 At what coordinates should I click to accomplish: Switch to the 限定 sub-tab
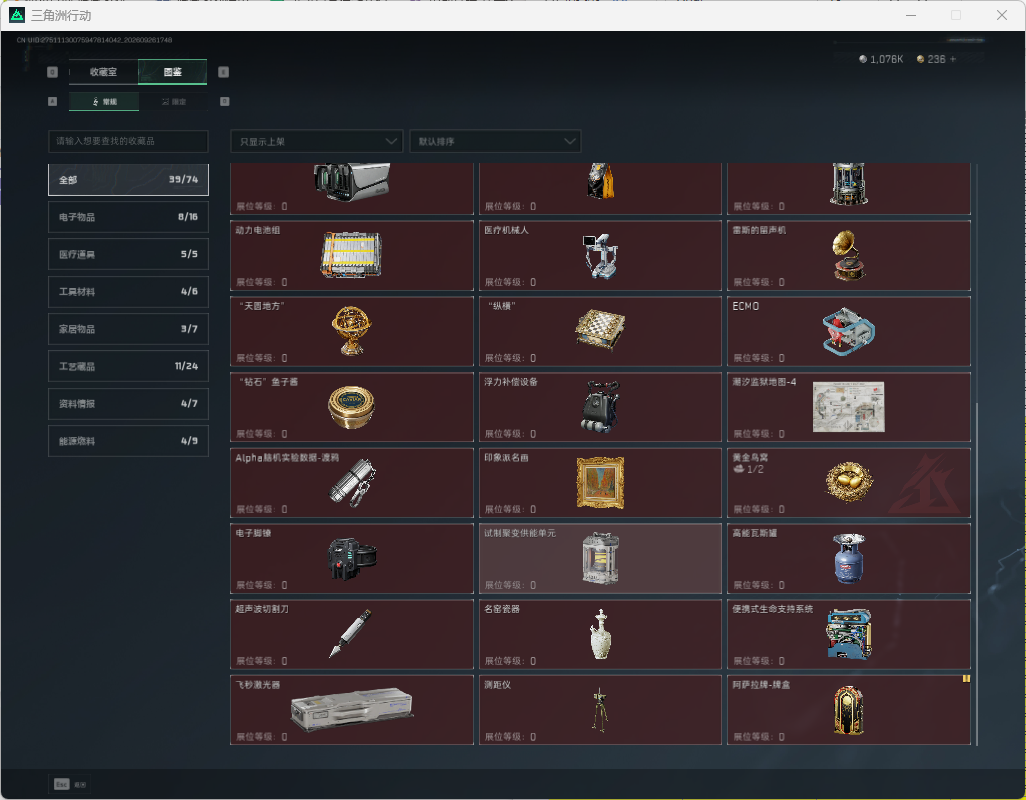(x=173, y=101)
